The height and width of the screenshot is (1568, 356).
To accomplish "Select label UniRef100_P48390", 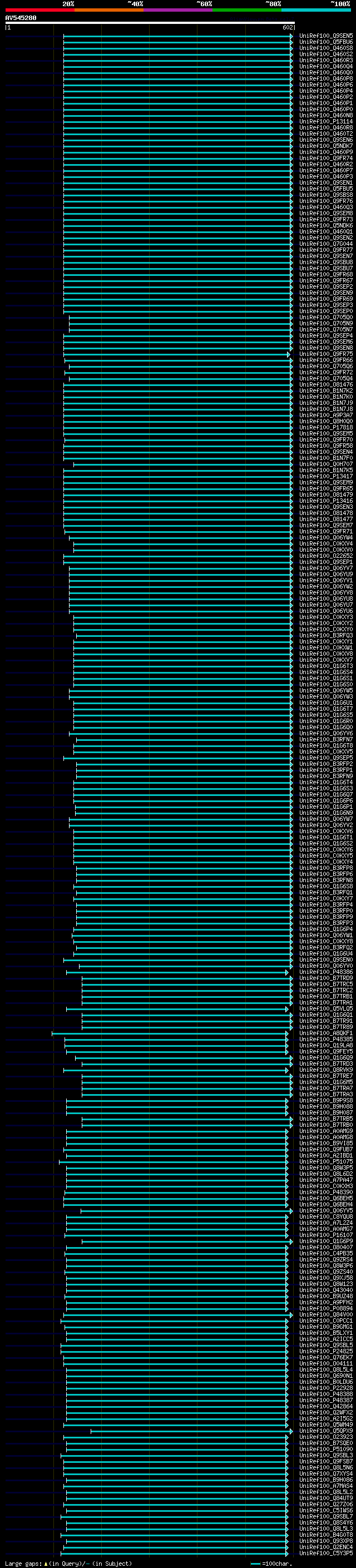I will pos(325,1192).
